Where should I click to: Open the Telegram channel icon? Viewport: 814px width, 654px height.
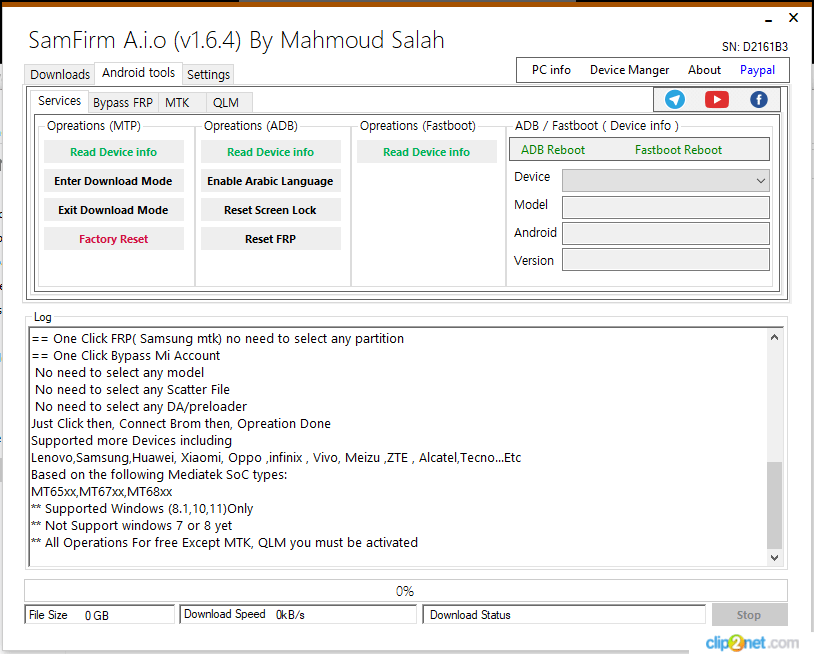[673, 99]
